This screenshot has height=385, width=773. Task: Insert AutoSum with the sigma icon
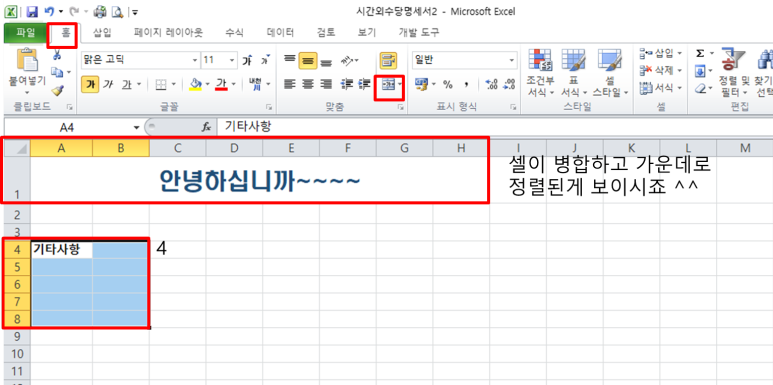700,54
